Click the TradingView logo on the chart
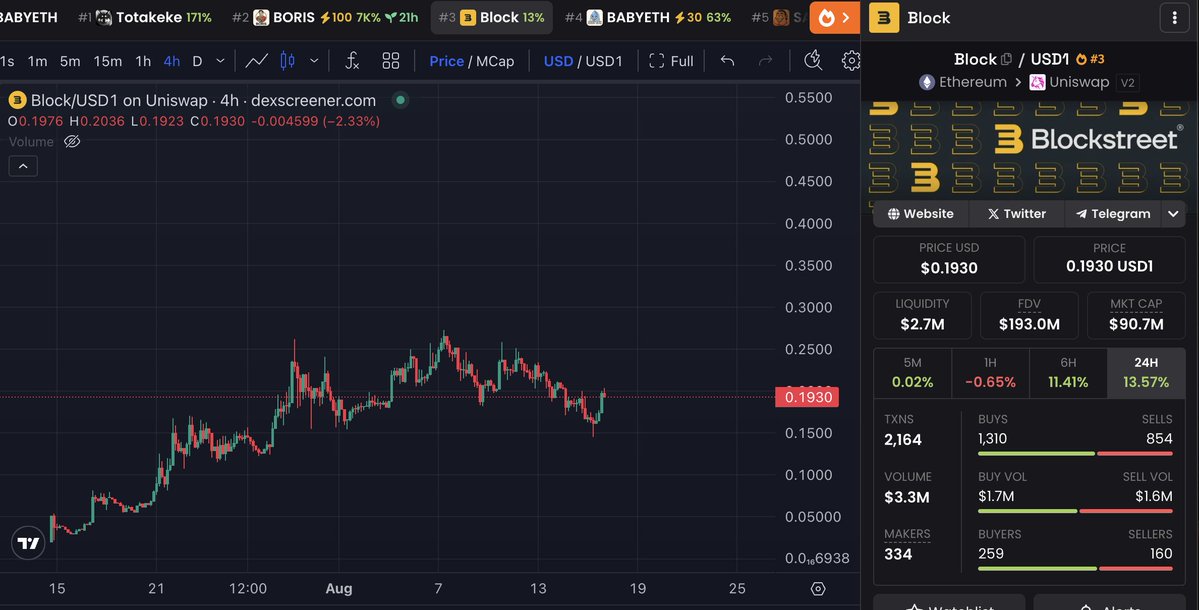This screenshot has height=610, width=1199. [28, 543]
